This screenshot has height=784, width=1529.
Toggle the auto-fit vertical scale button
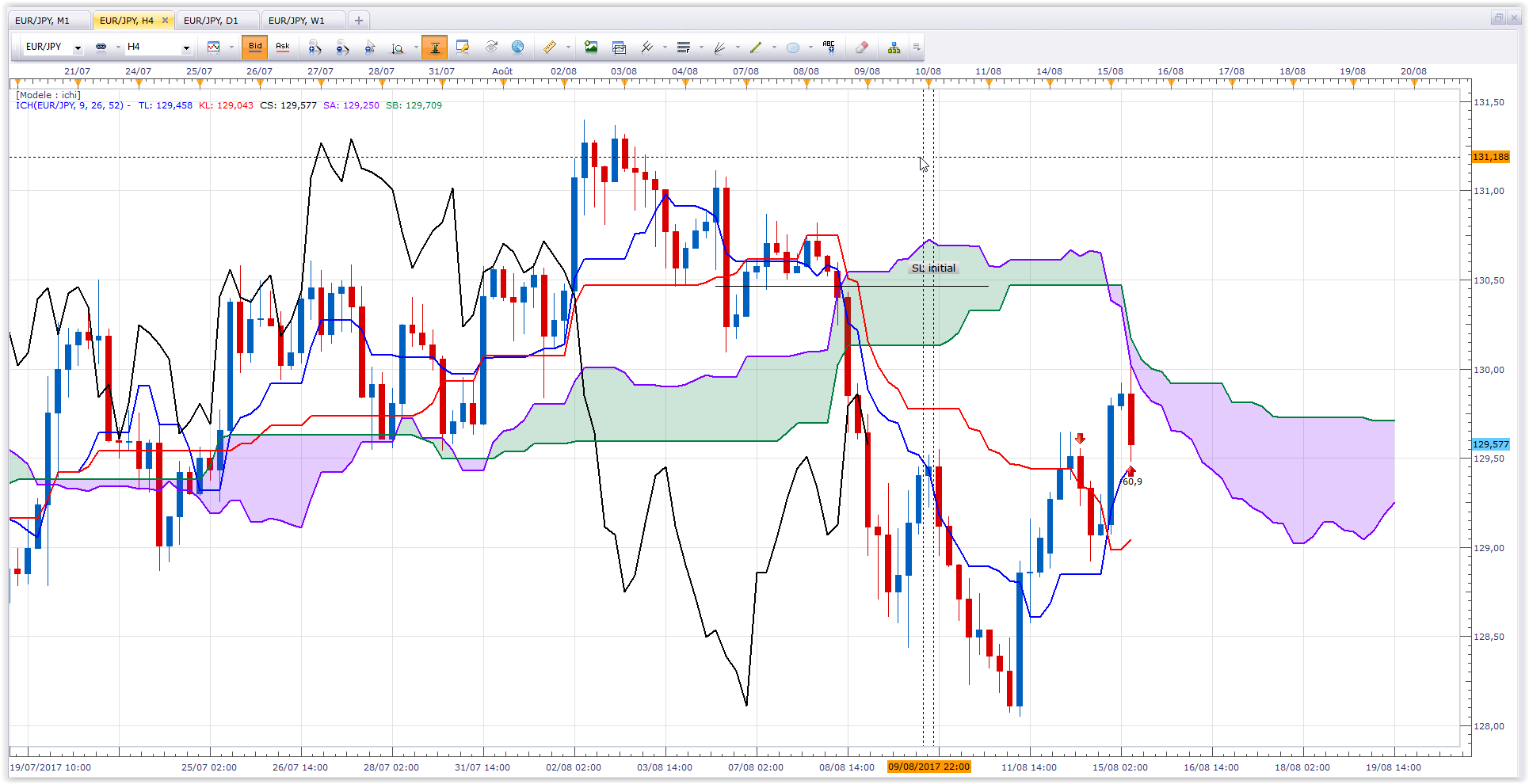tap(435, 48)
